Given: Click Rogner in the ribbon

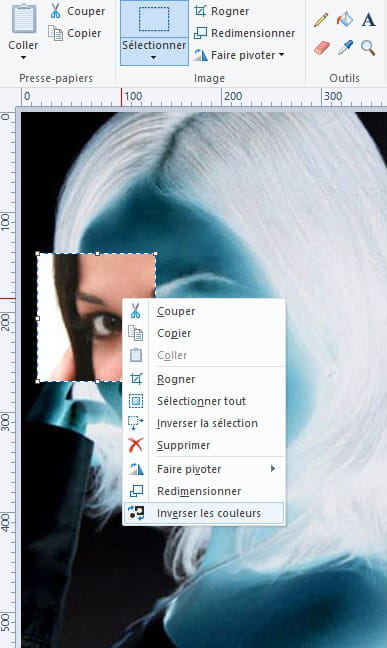Looking at the screenshot, I should tap(222, 11).
